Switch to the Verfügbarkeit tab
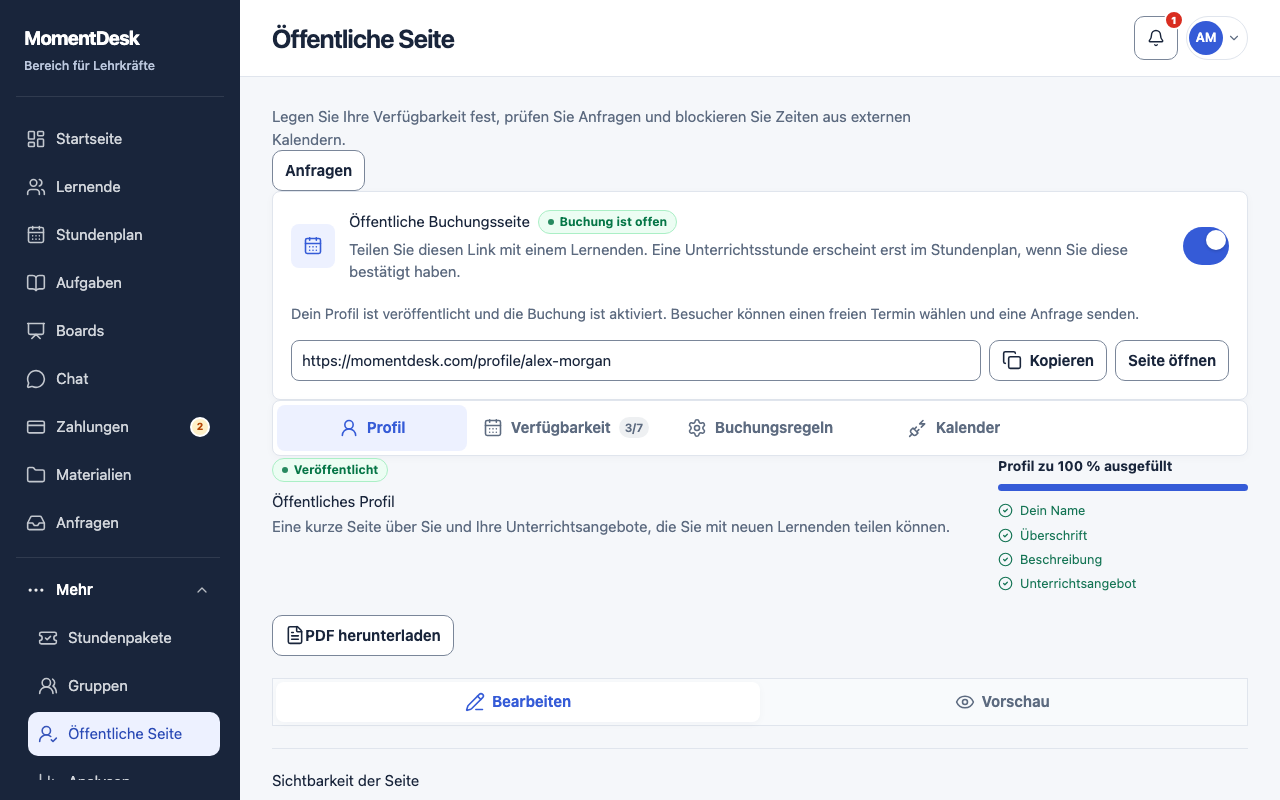The width and height of the screenshot is (1280, 800). pyautogui.click(x=565, y=428)
